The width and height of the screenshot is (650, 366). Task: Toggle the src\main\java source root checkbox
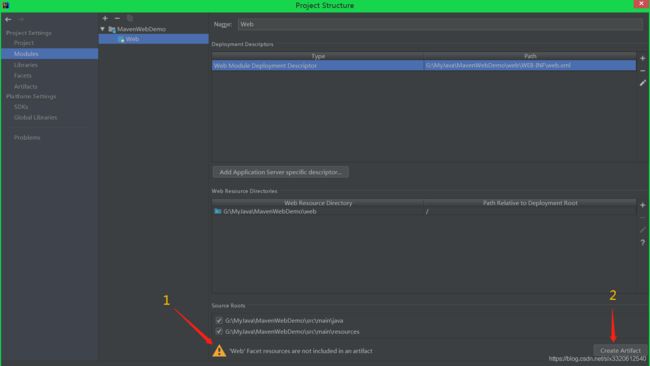pos(219,320)
